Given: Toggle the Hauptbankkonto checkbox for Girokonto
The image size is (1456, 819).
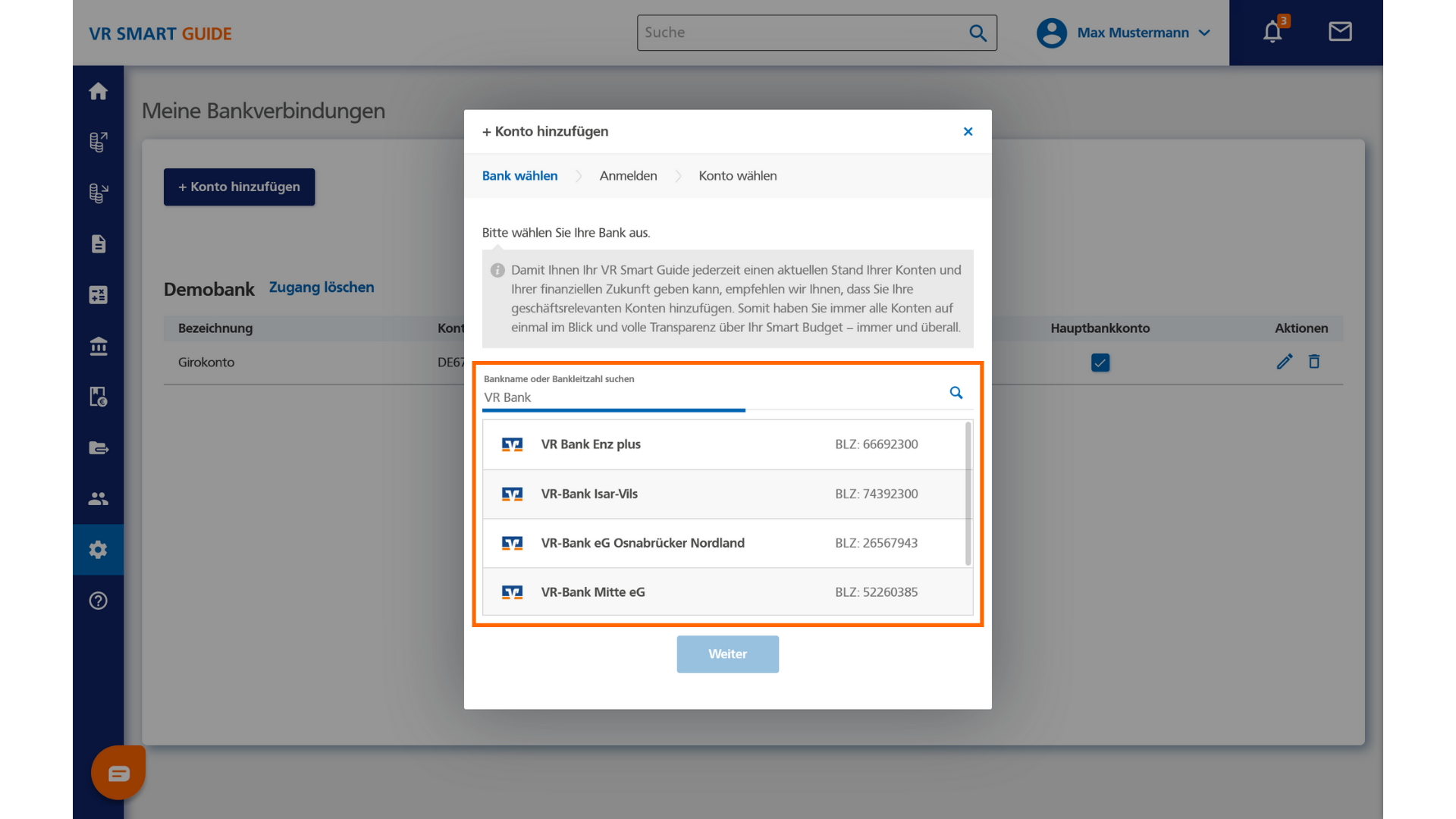Looking at the screenshot, I should [x=1100, y=362].
